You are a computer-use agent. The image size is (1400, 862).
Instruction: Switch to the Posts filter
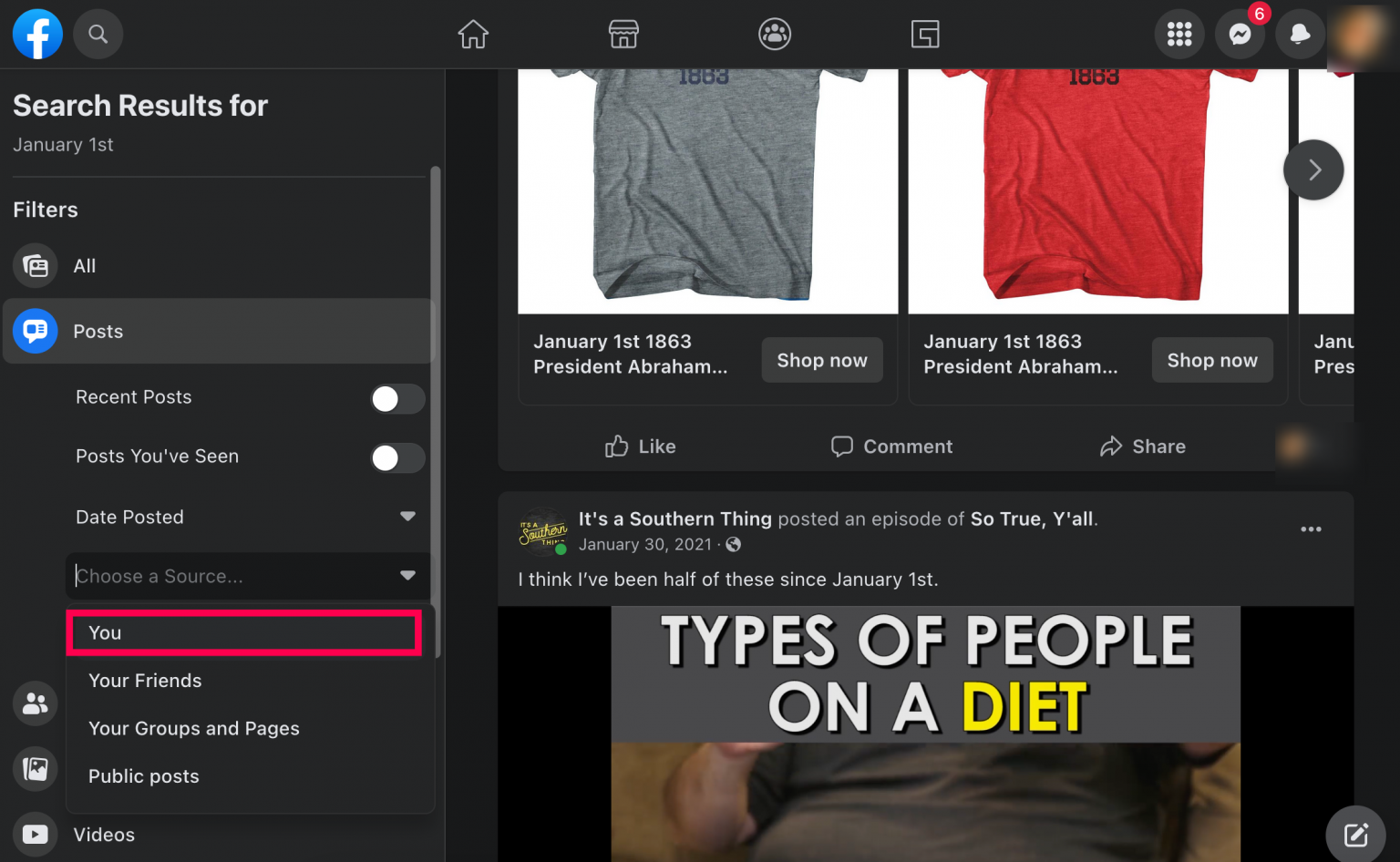coord(98,331)
